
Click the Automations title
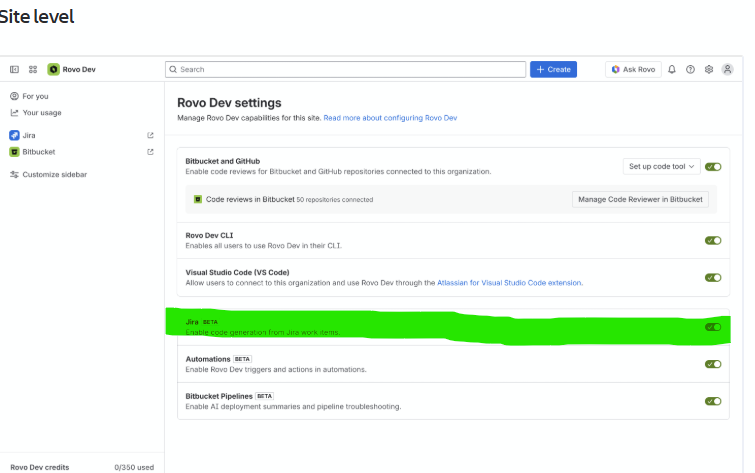point(208,359)
